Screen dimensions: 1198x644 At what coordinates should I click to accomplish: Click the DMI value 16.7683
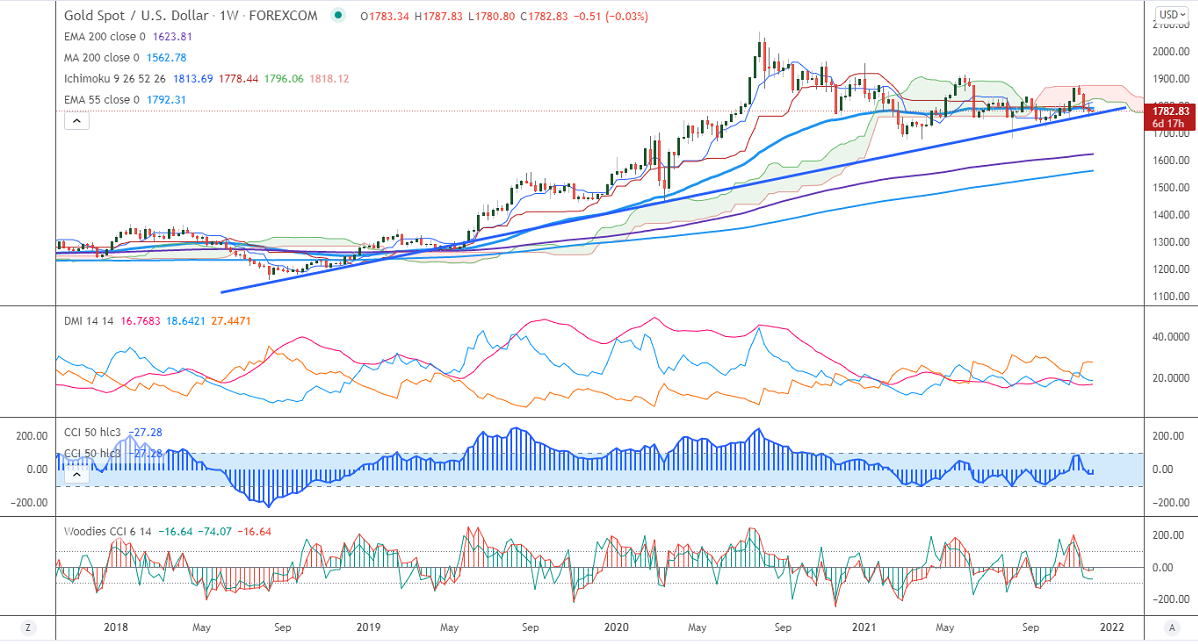pos(141,321)
